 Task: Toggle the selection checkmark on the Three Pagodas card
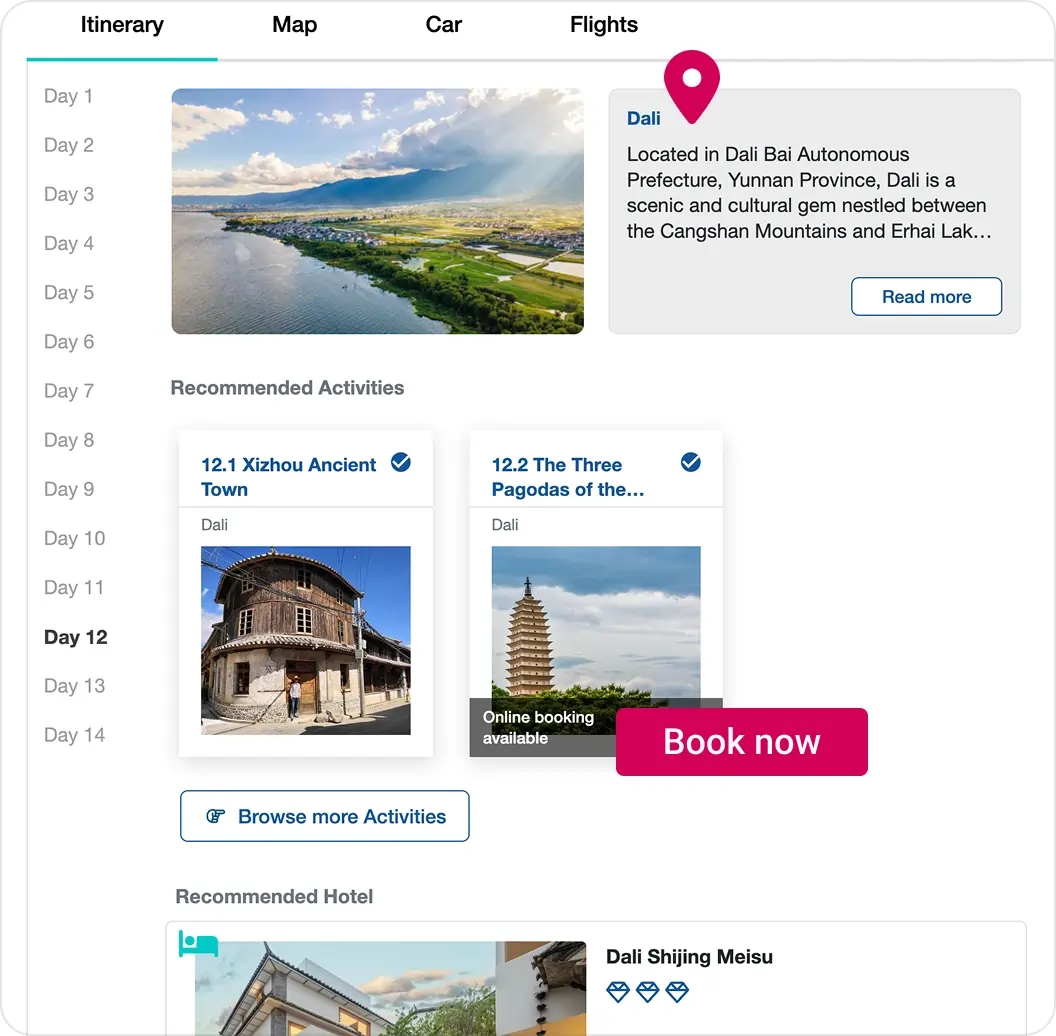click(691, 463)
